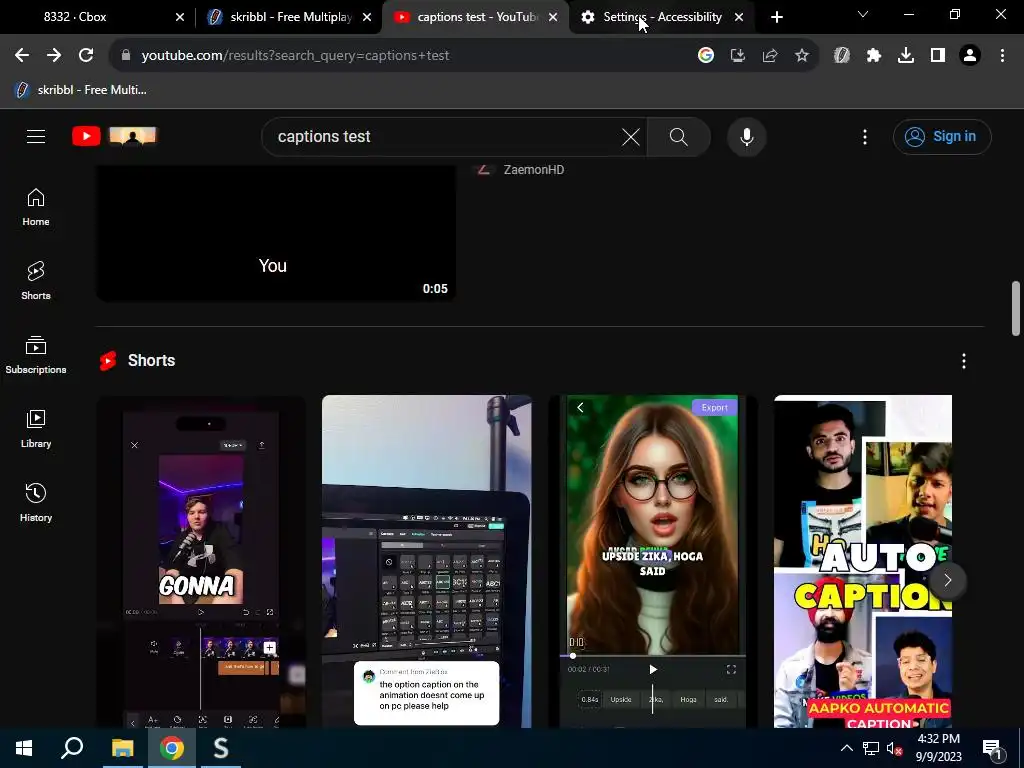Viewport: 1024px width, 768px height.
Task: Start voice search with microphone
Action: [x=746, y=136]
